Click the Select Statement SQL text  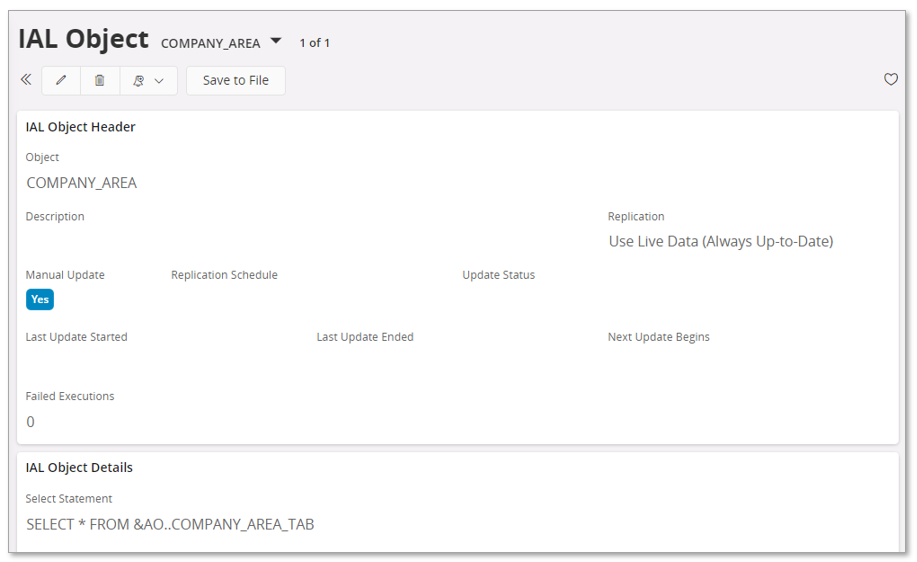[170, 524]
